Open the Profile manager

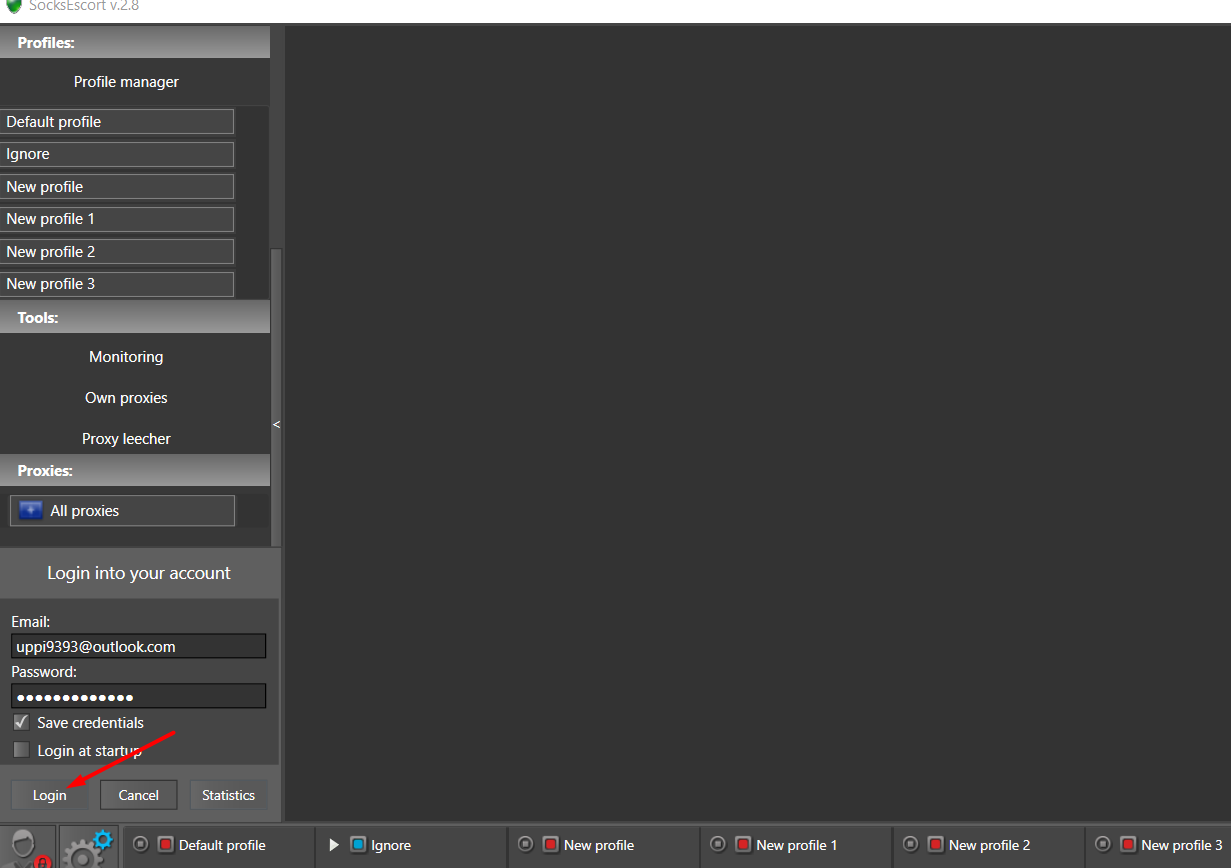pos(126,82)
